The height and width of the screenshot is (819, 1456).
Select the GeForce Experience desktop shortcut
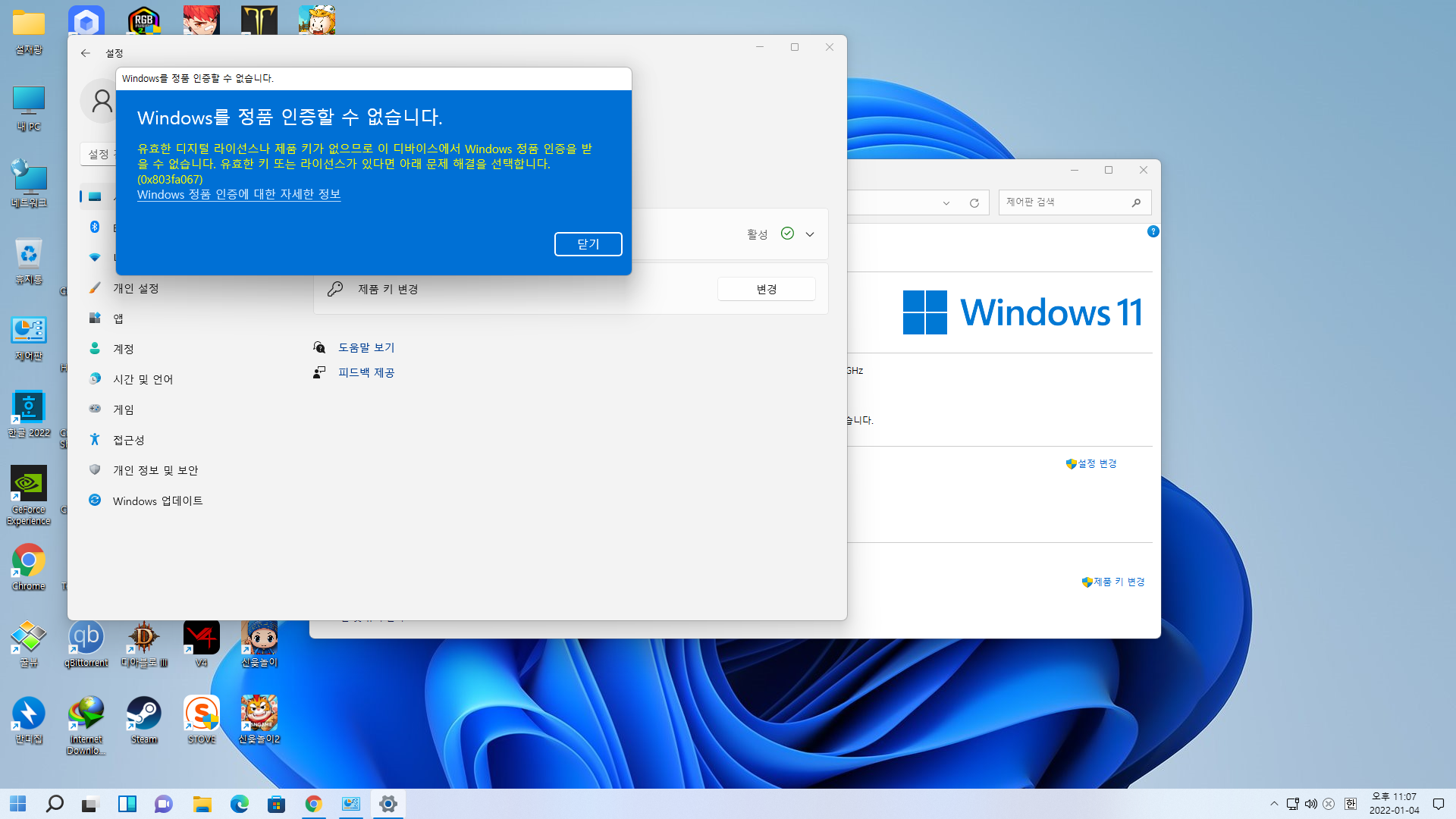[29, 495]
